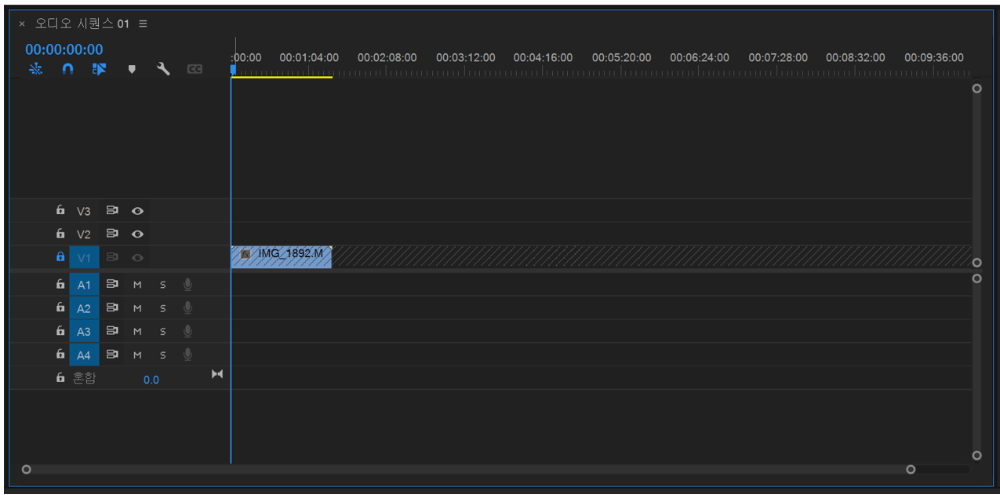Enable voice-over record on A3

(188, 332)
